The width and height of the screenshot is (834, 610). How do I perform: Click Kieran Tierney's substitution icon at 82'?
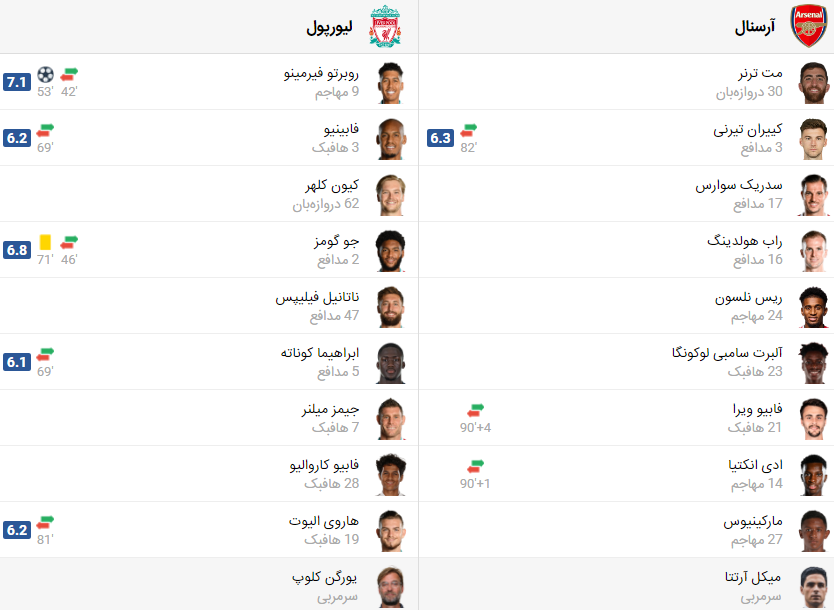tap(467, 131)
